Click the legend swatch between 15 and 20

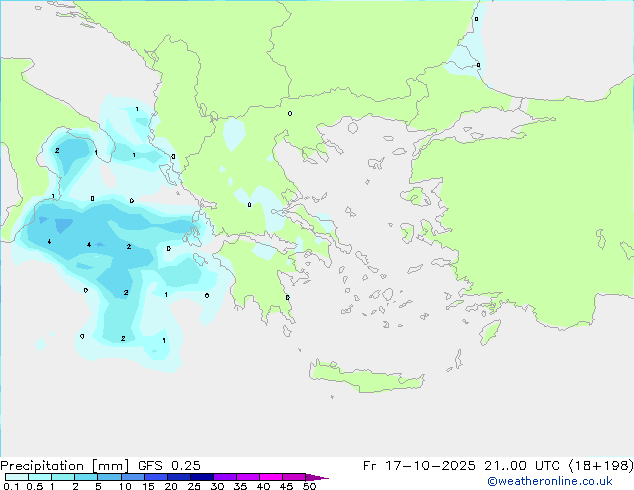[155, 477]
